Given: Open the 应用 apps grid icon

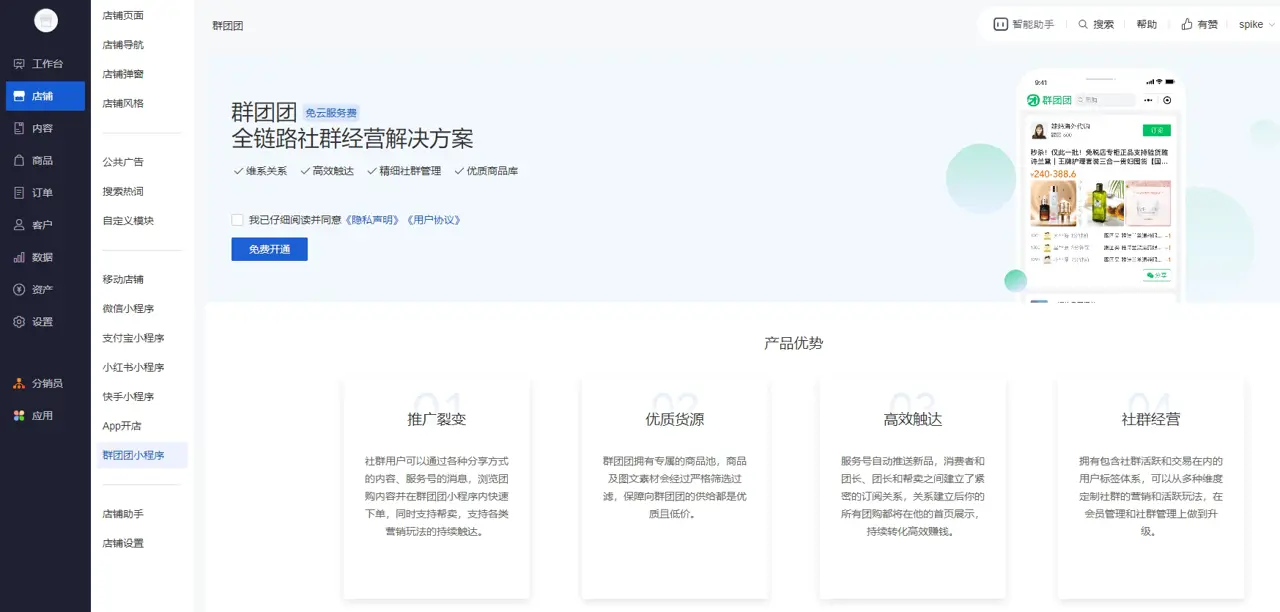Looking at the screenshot, I should pyautogui.click(x=19, y=416).
